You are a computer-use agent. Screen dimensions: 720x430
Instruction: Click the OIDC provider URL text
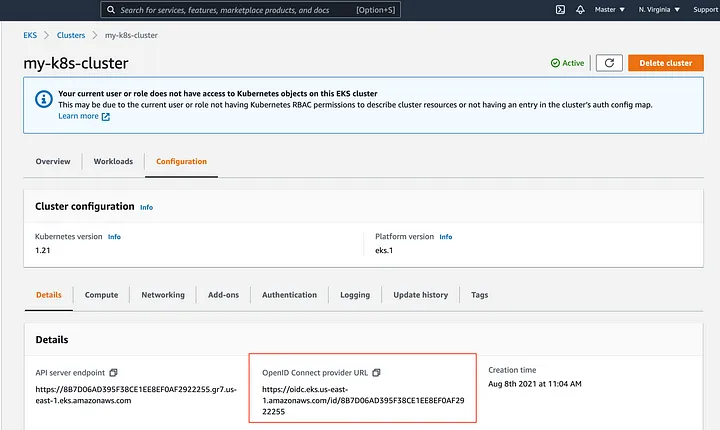[363, 401]
